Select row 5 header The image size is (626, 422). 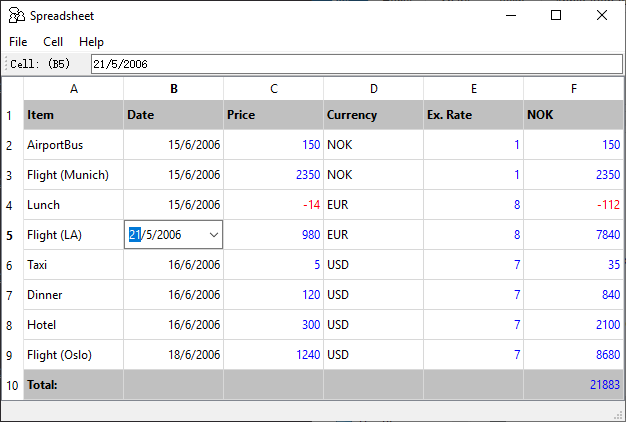12,235
